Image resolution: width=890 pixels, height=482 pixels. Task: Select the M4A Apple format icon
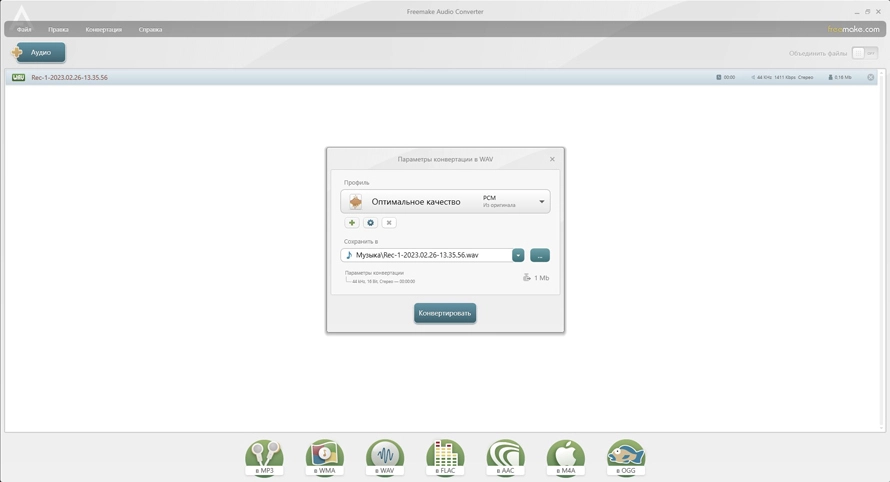tap(565, 458)
